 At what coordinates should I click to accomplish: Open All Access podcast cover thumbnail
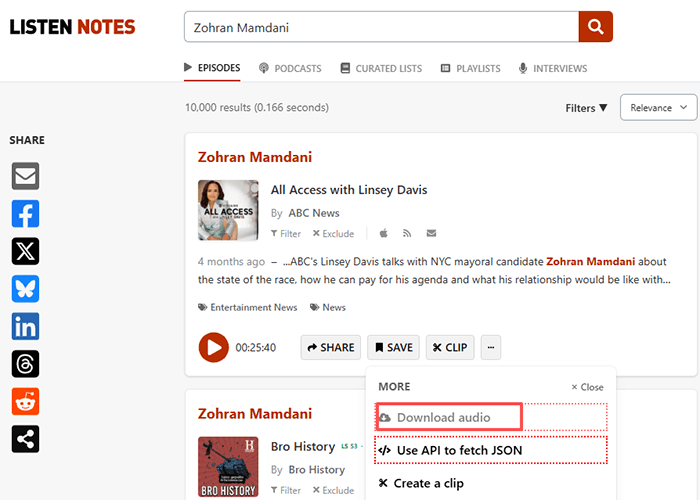click(228, 210)
